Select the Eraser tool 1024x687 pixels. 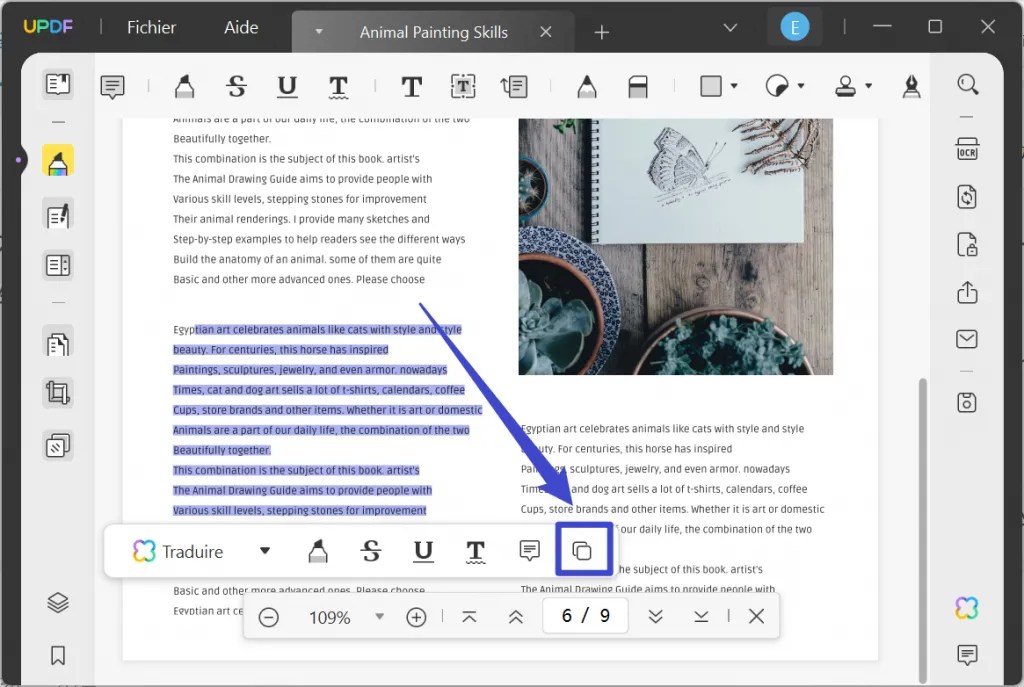(637, 86)
